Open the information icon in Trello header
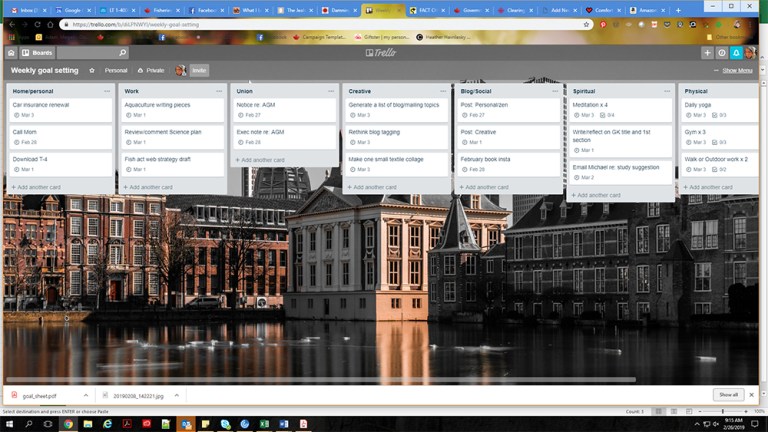 point(722,53)
